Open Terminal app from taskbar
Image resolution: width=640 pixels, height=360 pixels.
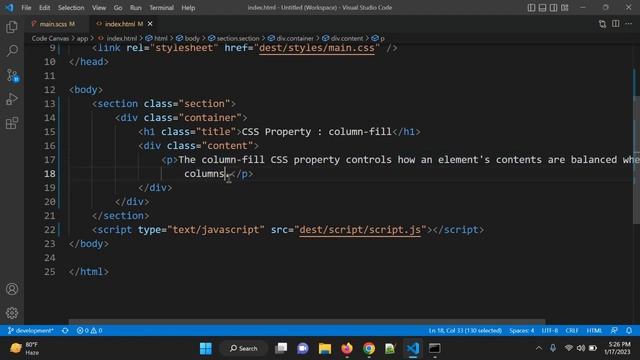(x=435, y=348)
